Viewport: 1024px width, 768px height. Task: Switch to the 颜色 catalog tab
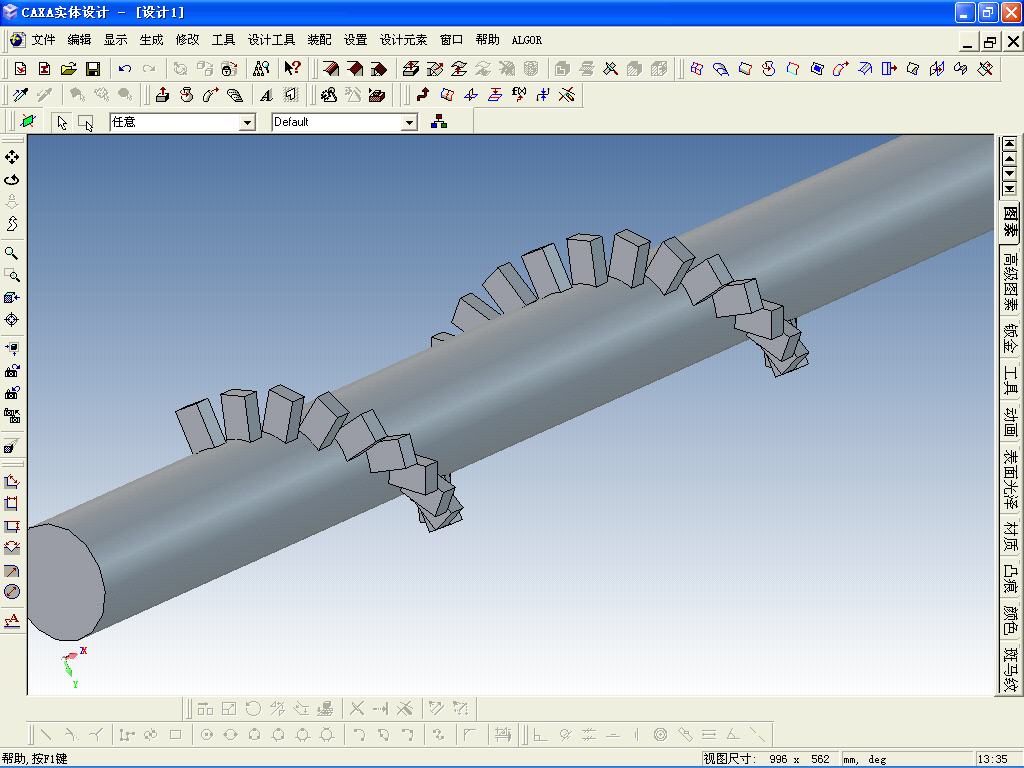coord(1010,620)
